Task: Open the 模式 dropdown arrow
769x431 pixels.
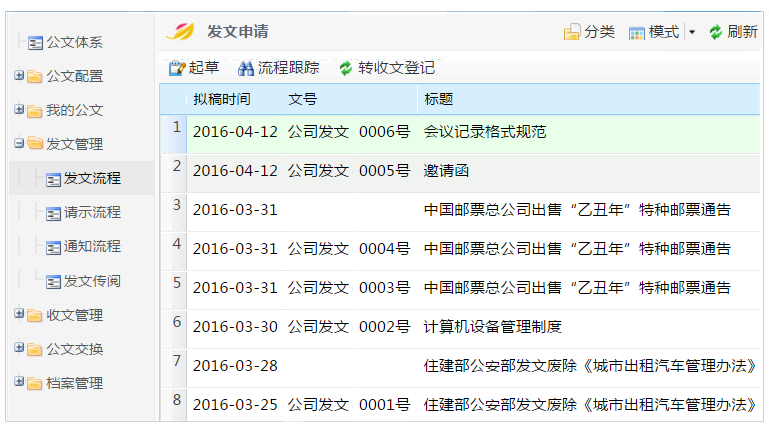Action: [x=692, y=32]
